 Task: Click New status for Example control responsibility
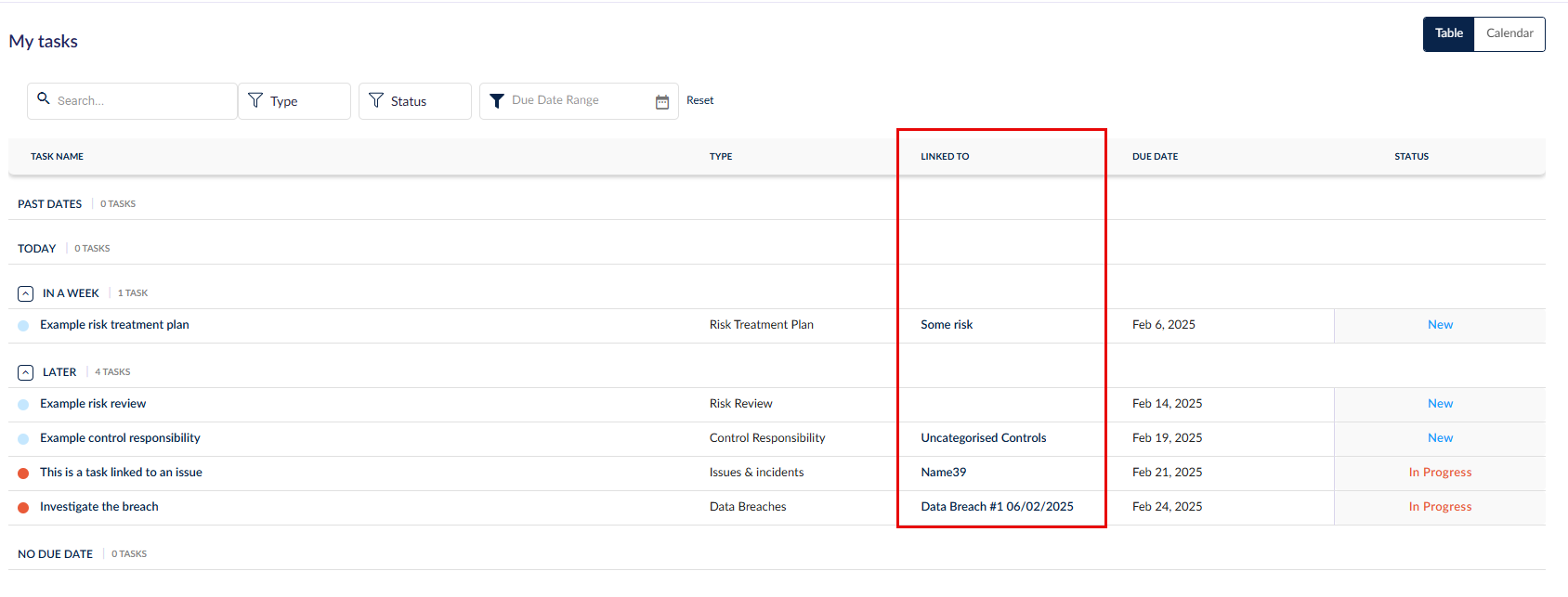pos(1440,438)
